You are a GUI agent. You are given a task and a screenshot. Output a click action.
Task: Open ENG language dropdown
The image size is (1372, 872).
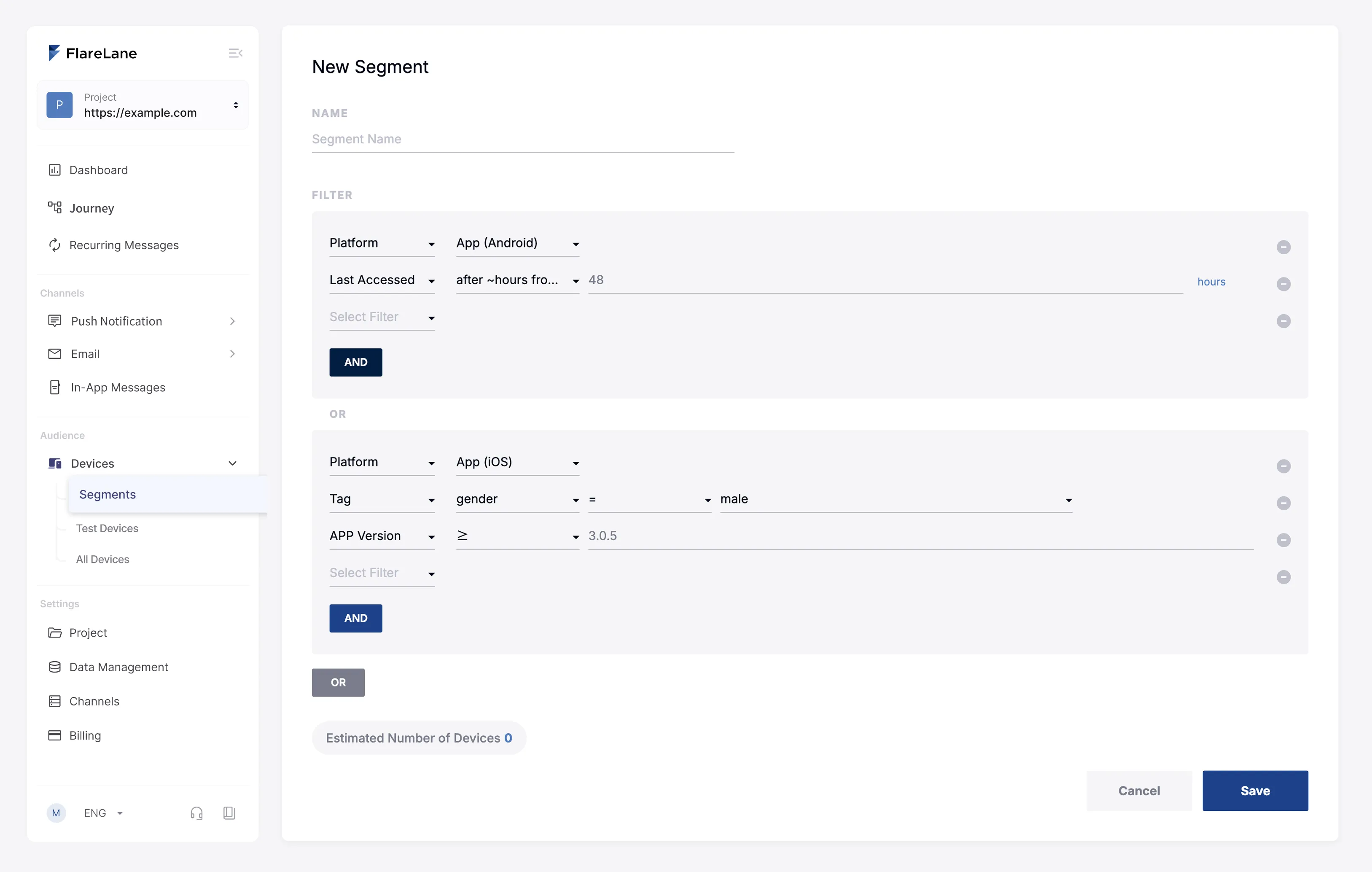(x=103, y=813)
